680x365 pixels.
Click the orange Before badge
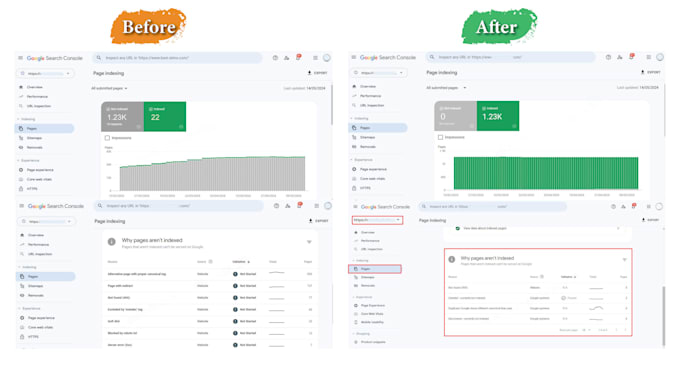pyautogui.click(x=148, y=26)
